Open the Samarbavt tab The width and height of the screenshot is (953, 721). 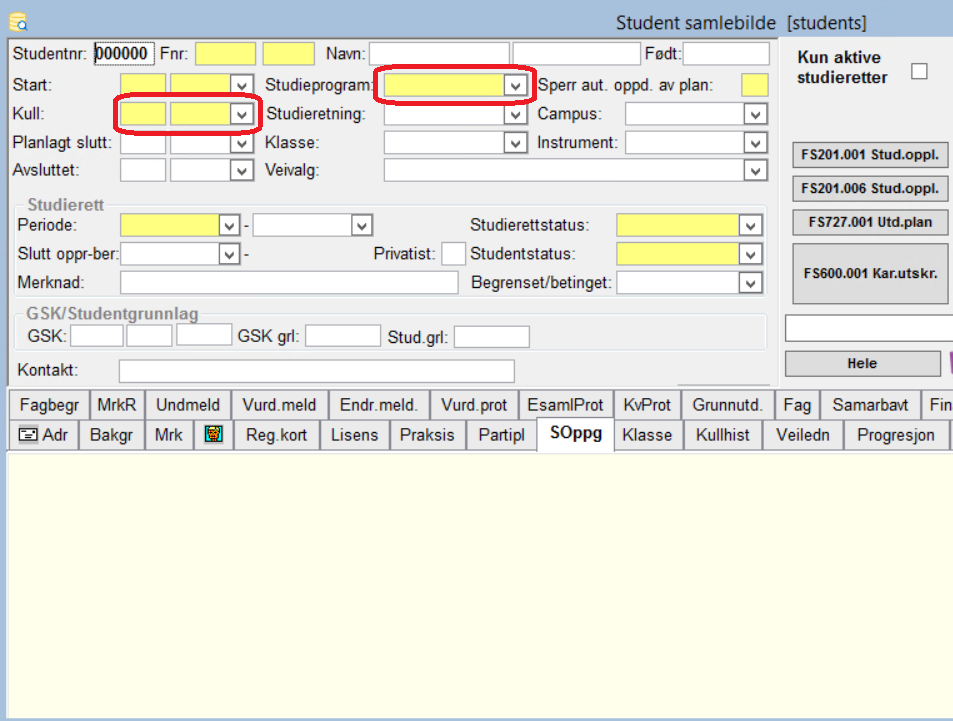click(870, 405)
